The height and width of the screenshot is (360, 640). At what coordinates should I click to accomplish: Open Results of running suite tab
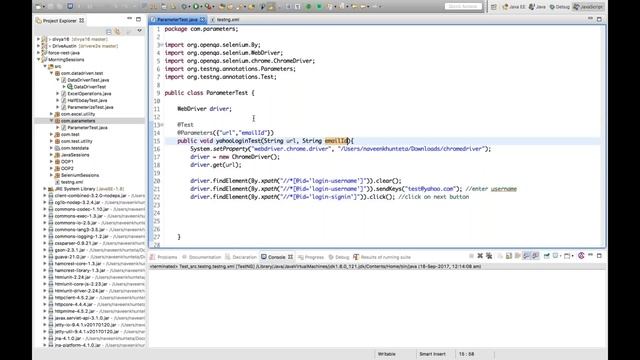pos(382,257)
